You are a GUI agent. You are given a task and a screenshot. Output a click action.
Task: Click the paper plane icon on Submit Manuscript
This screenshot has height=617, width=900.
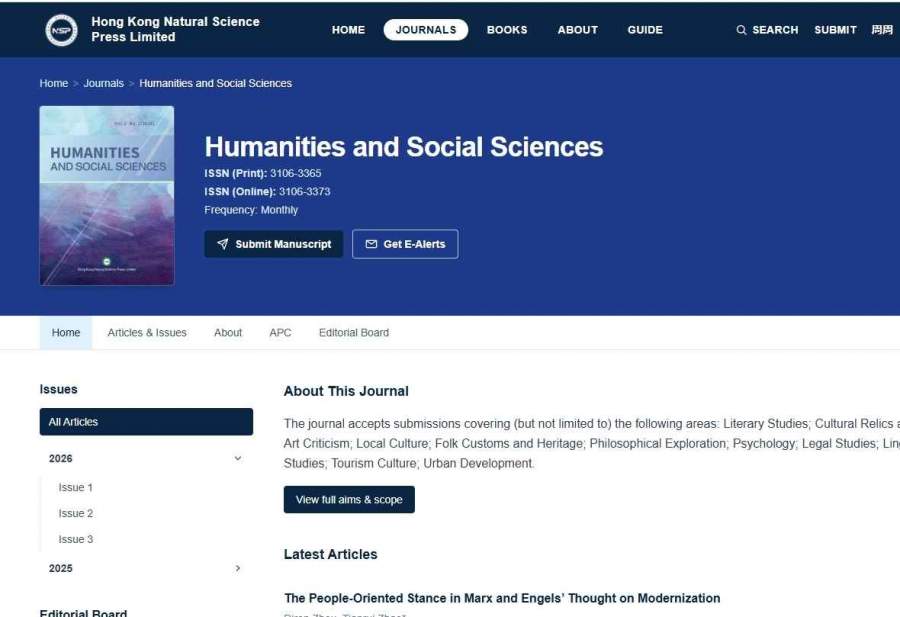223,244
